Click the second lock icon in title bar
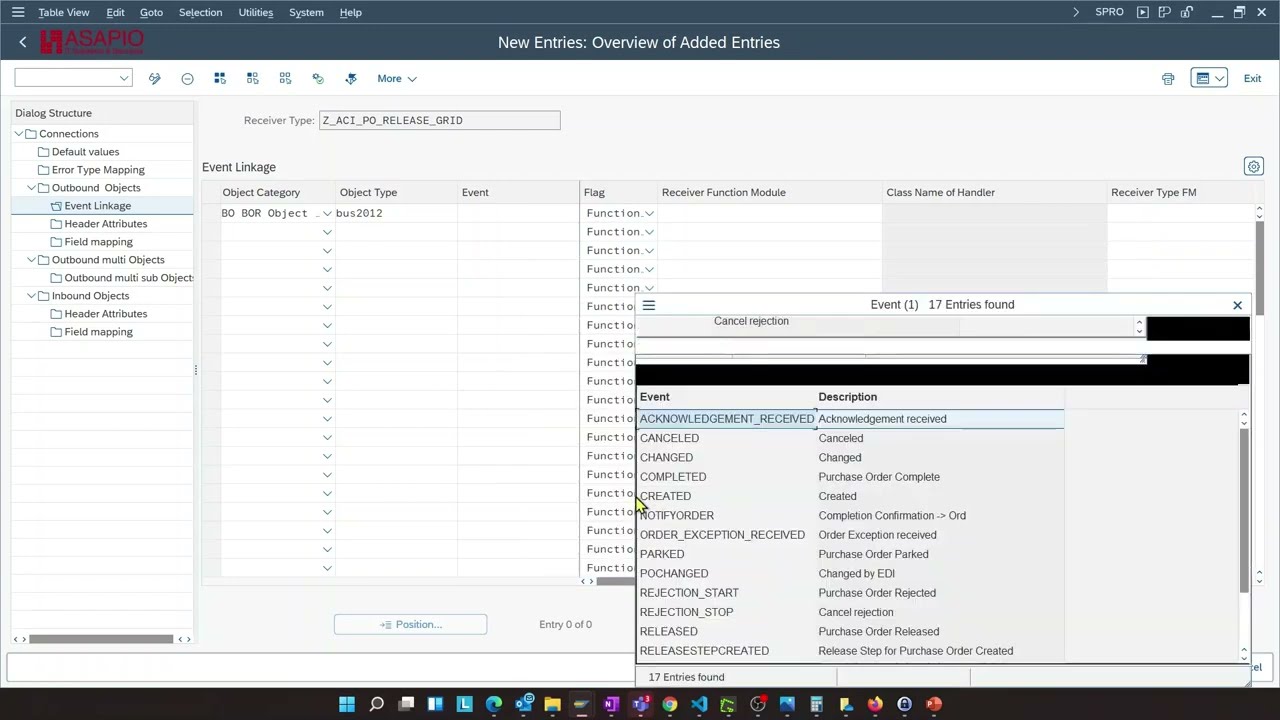 coord(1187,12)
